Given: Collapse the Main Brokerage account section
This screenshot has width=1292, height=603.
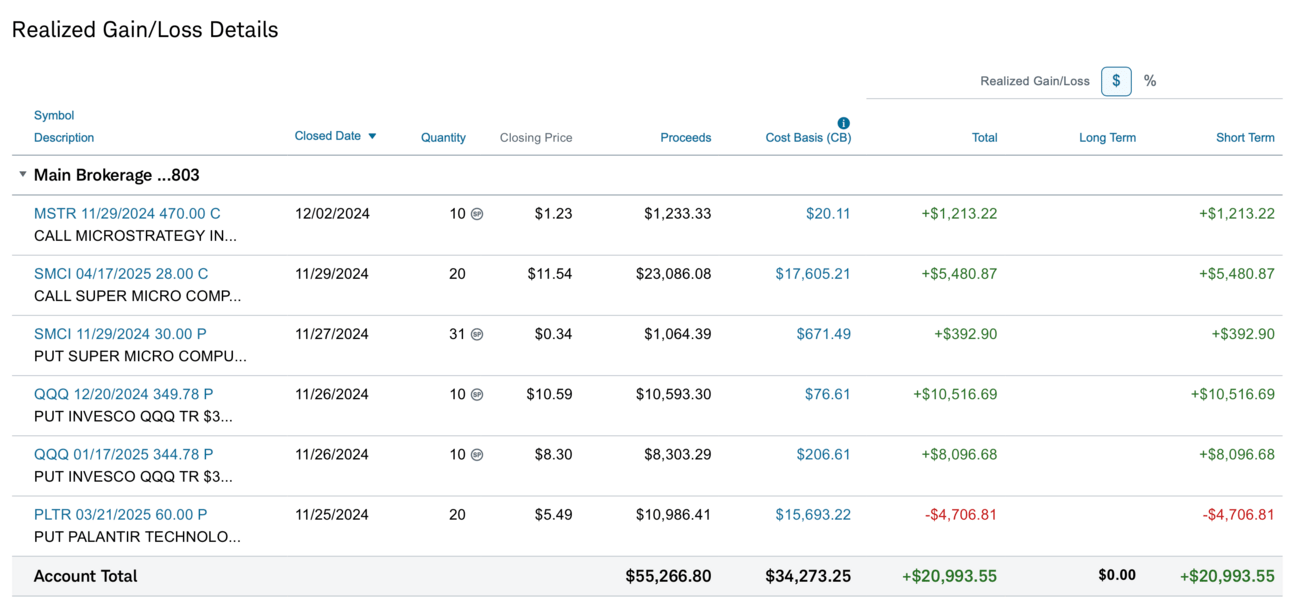Looking at the screenshot, I should pos(23,175).
